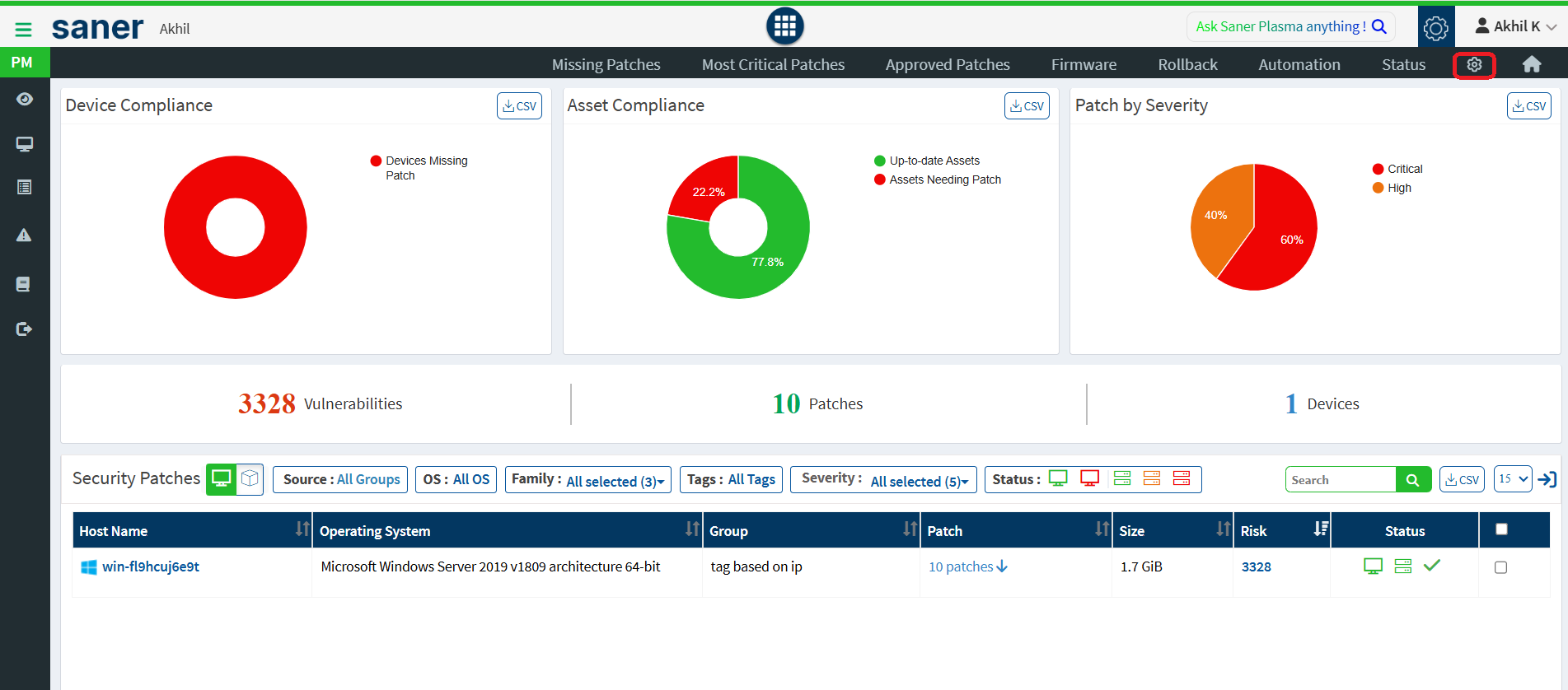
Task: Open host win-fl9hcuj6e9t details
Action: point(150,566)
